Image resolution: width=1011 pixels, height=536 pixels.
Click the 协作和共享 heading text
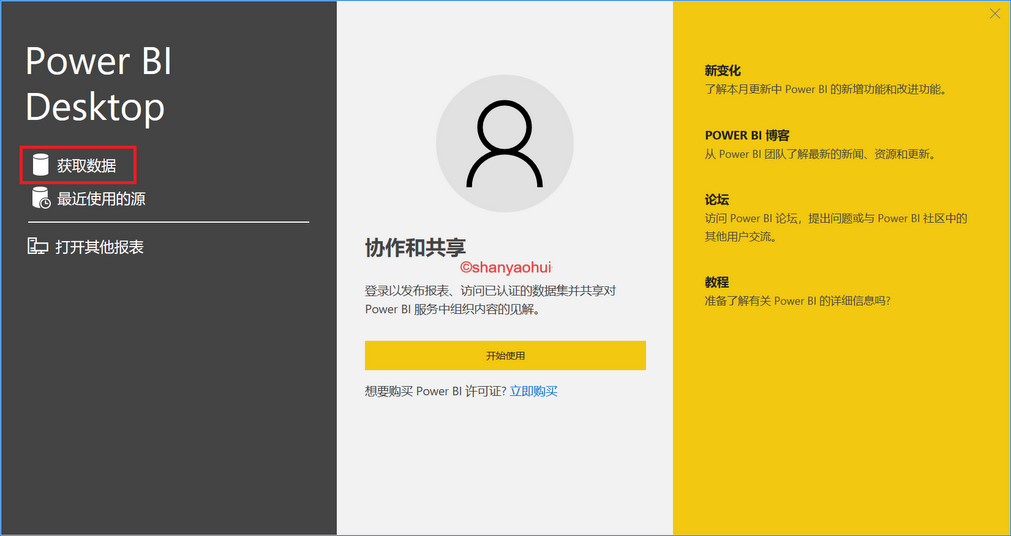coord(415,248)
